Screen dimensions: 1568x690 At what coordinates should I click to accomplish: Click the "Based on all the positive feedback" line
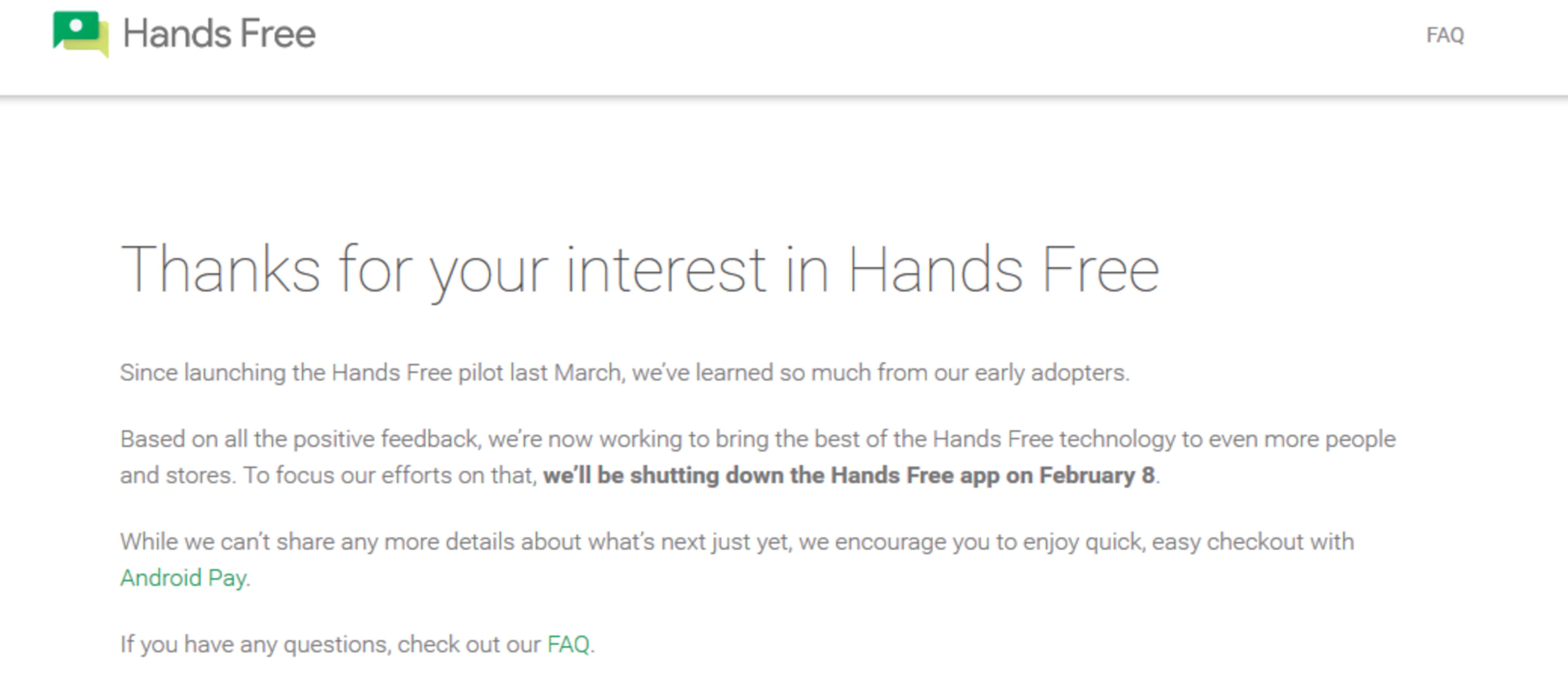(758, 439)
